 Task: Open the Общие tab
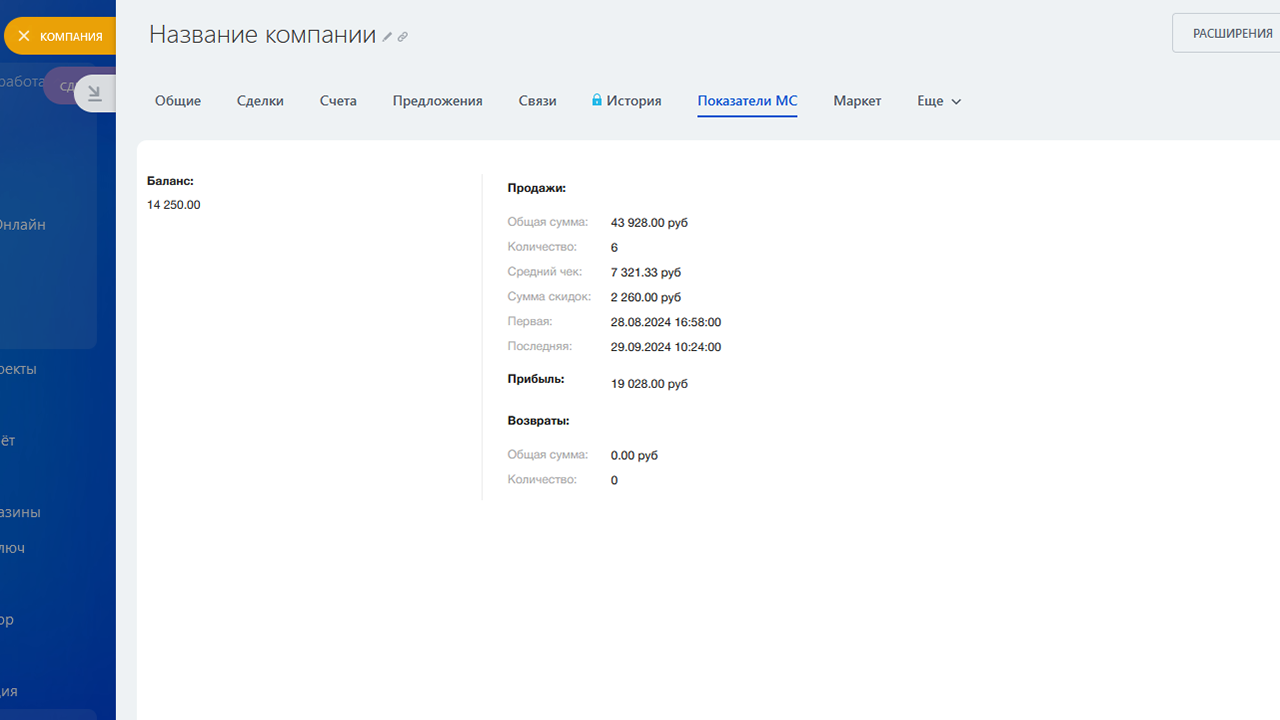click(178, 101)
